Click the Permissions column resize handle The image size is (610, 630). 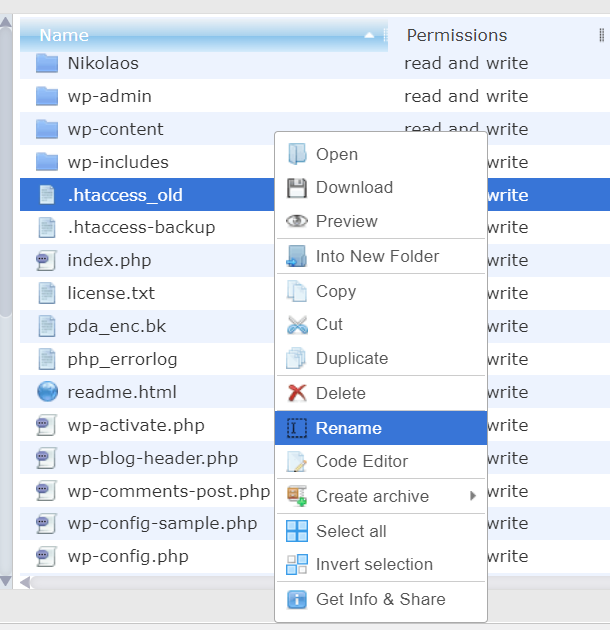tap(602, 35)
